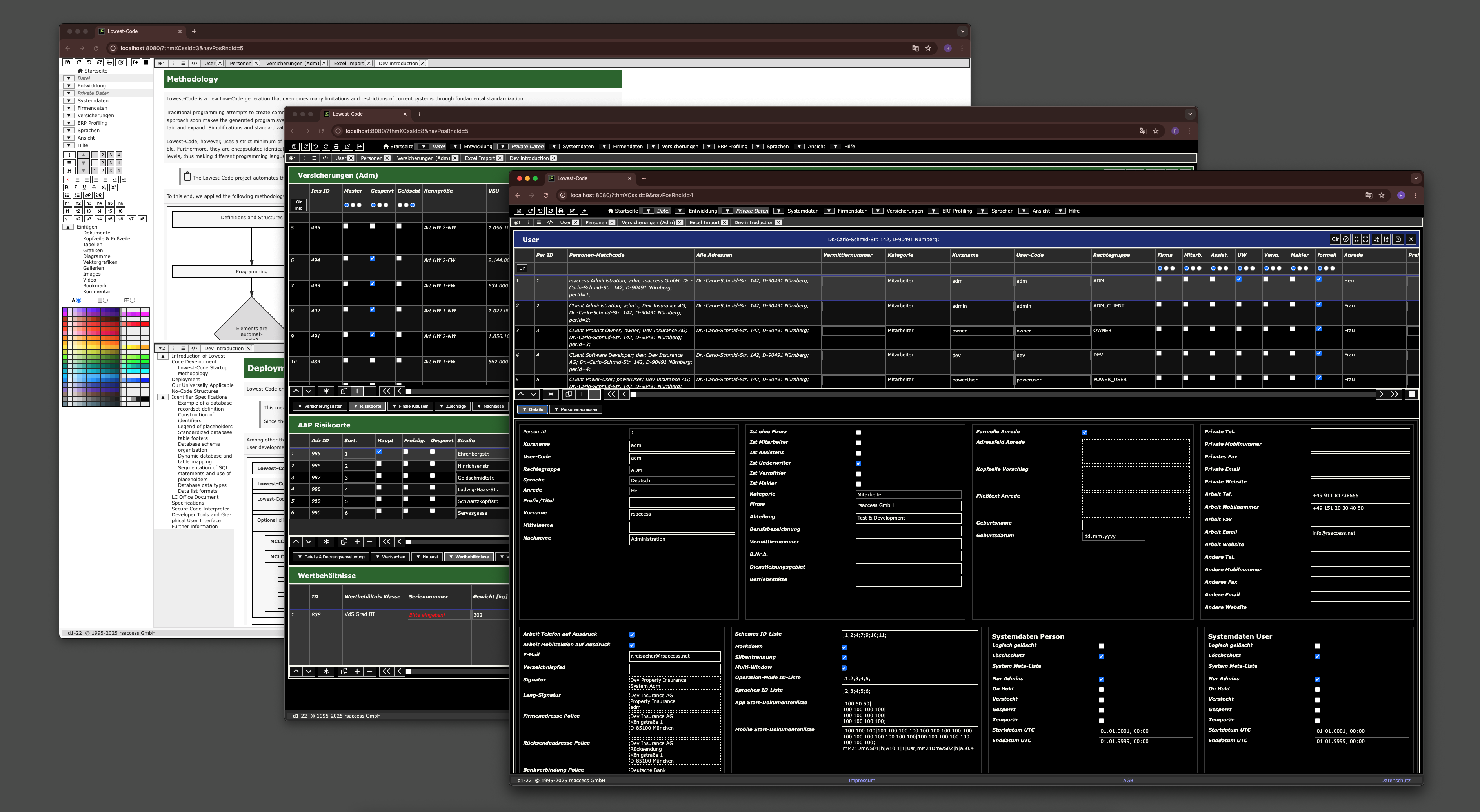Viewport: 1480px width, 812px height.
Task: Toggle Multi-Window checkbox
Action: coord(844,668)
